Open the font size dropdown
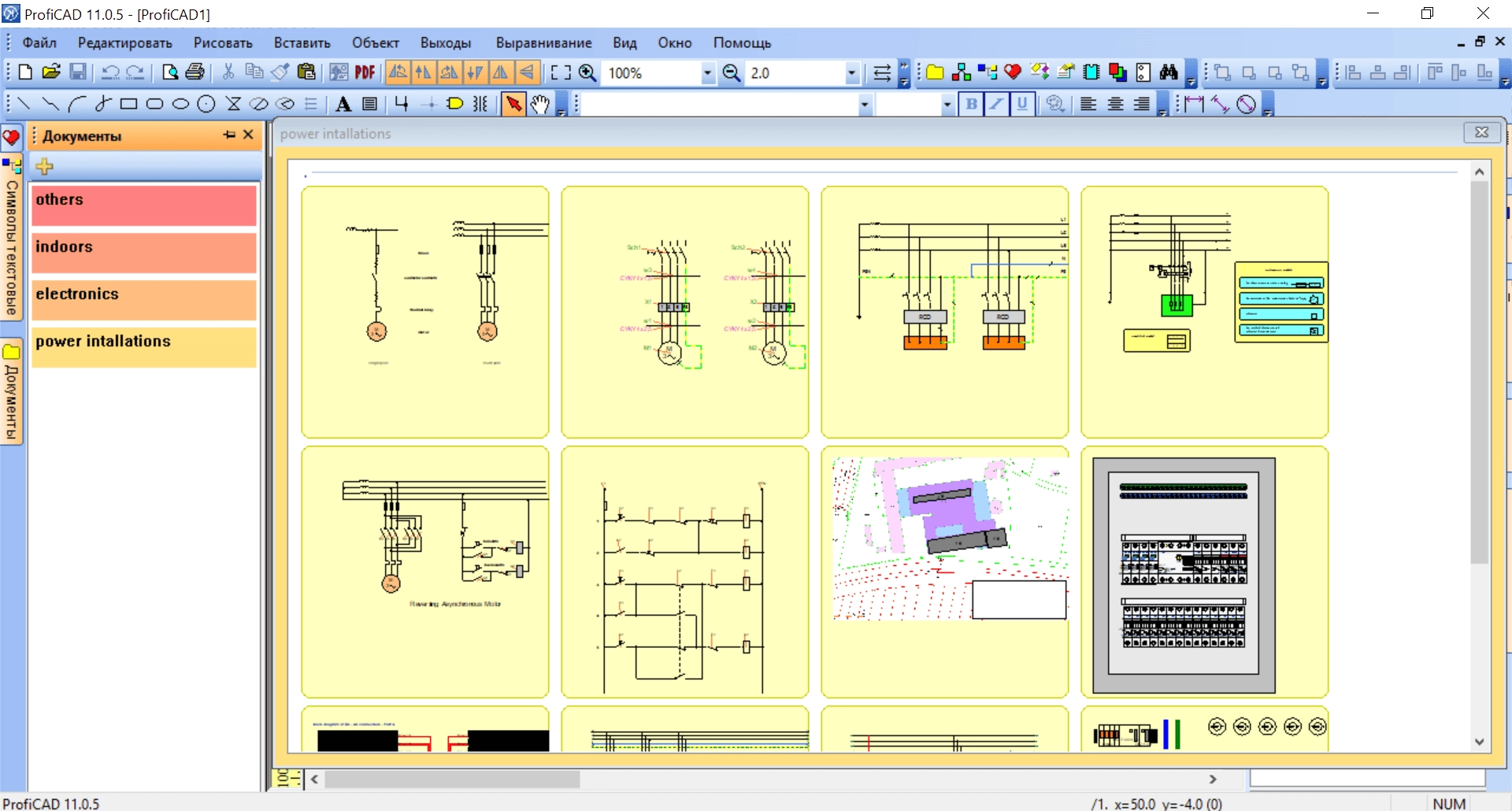 [947, 104]
